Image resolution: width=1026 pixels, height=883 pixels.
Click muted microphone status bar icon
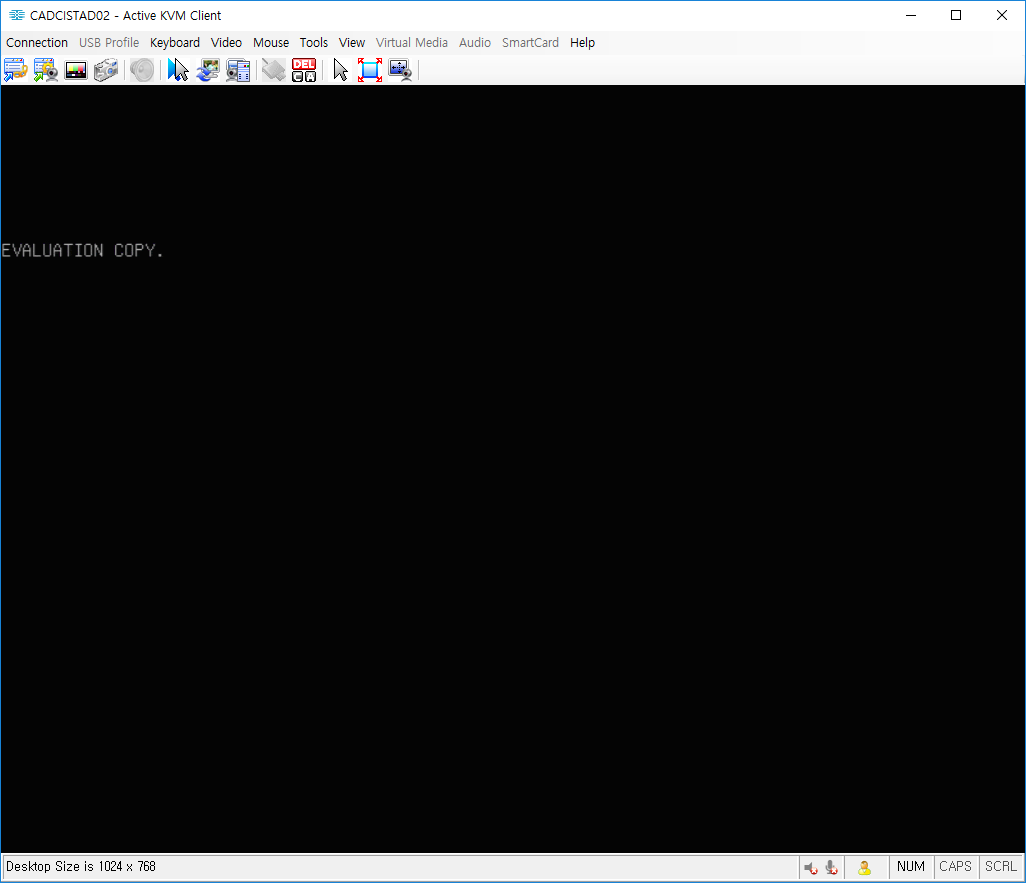click(x=832, y=867)
